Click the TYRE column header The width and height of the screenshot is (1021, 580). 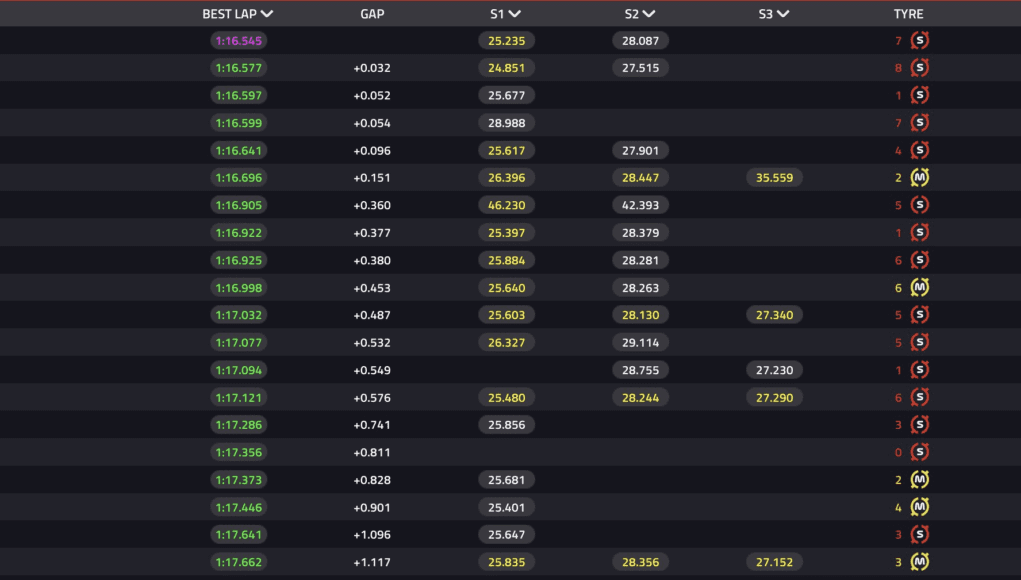908,14
